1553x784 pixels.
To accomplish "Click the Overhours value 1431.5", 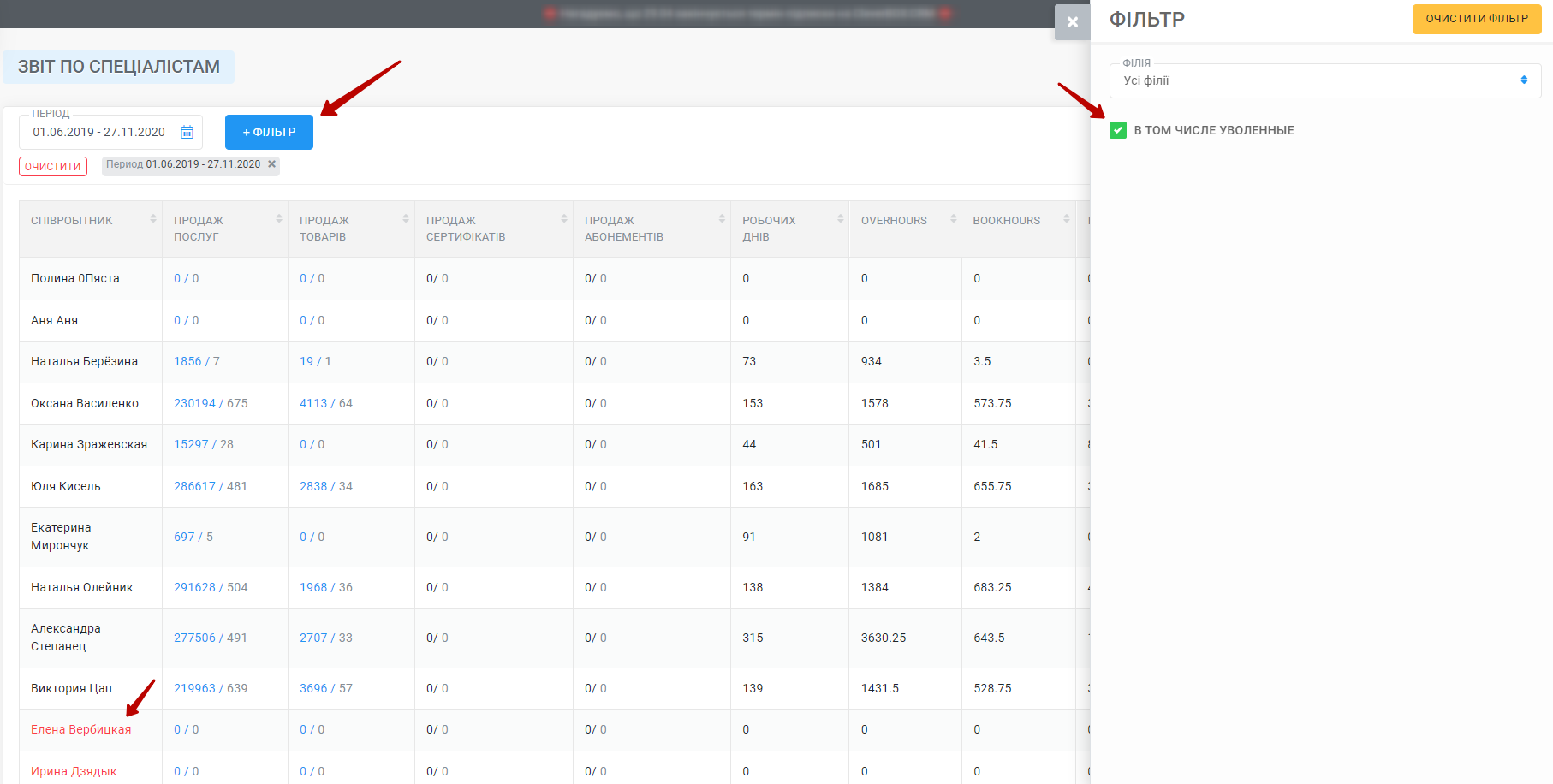I will 880,688.
